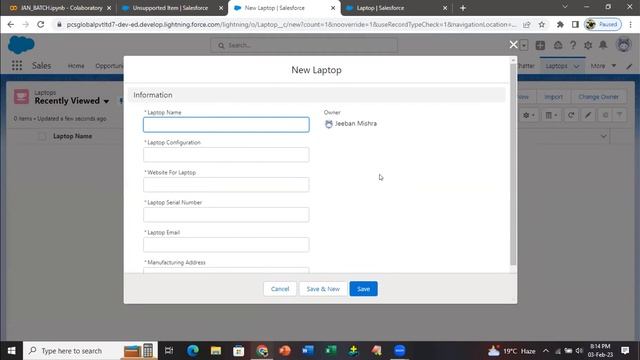The image size is (640, 360).
Task: Click the Import button
Action: [x=553, y=97]
